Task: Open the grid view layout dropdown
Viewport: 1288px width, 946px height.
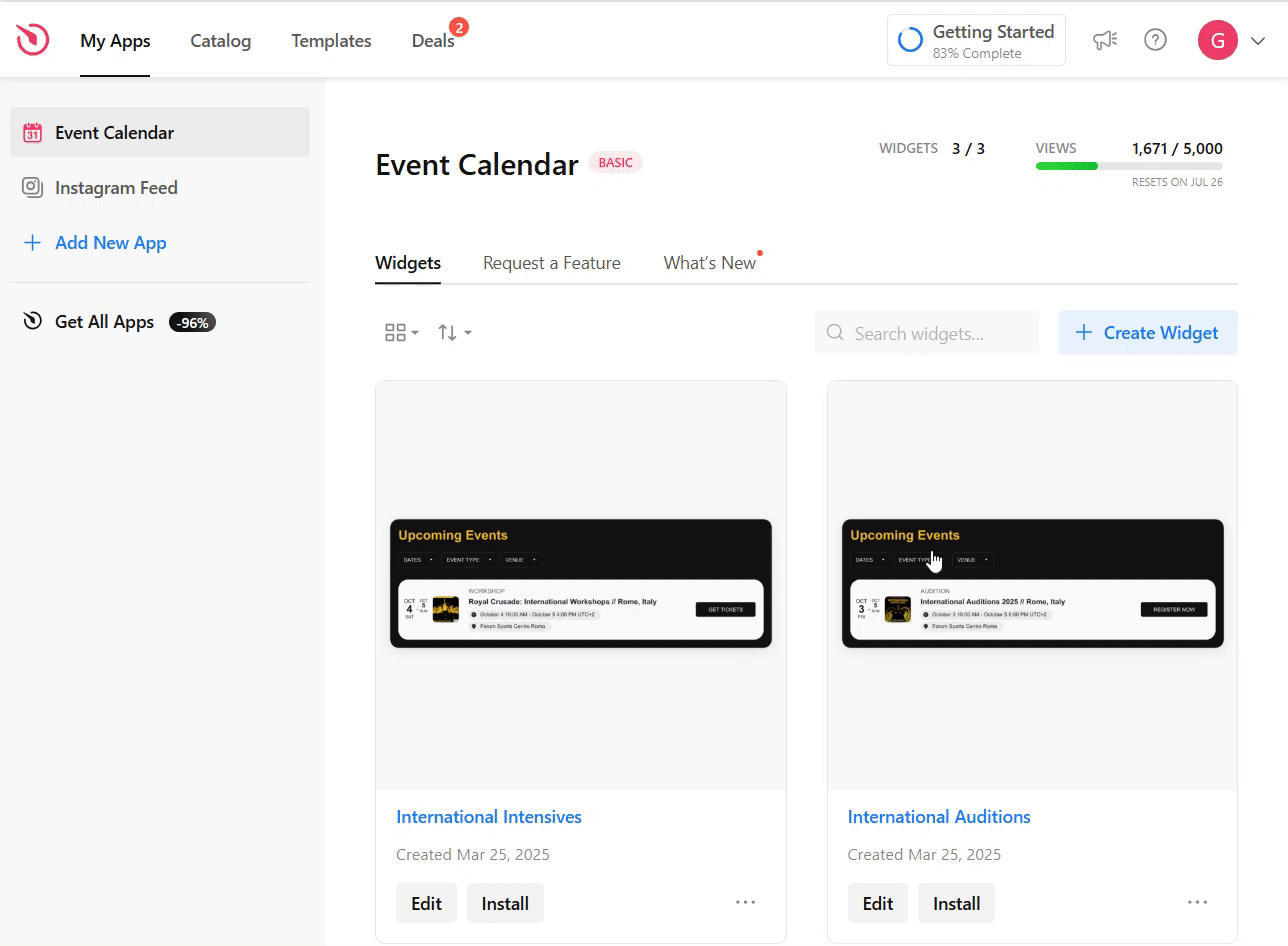Action: [x=401, y=333]
